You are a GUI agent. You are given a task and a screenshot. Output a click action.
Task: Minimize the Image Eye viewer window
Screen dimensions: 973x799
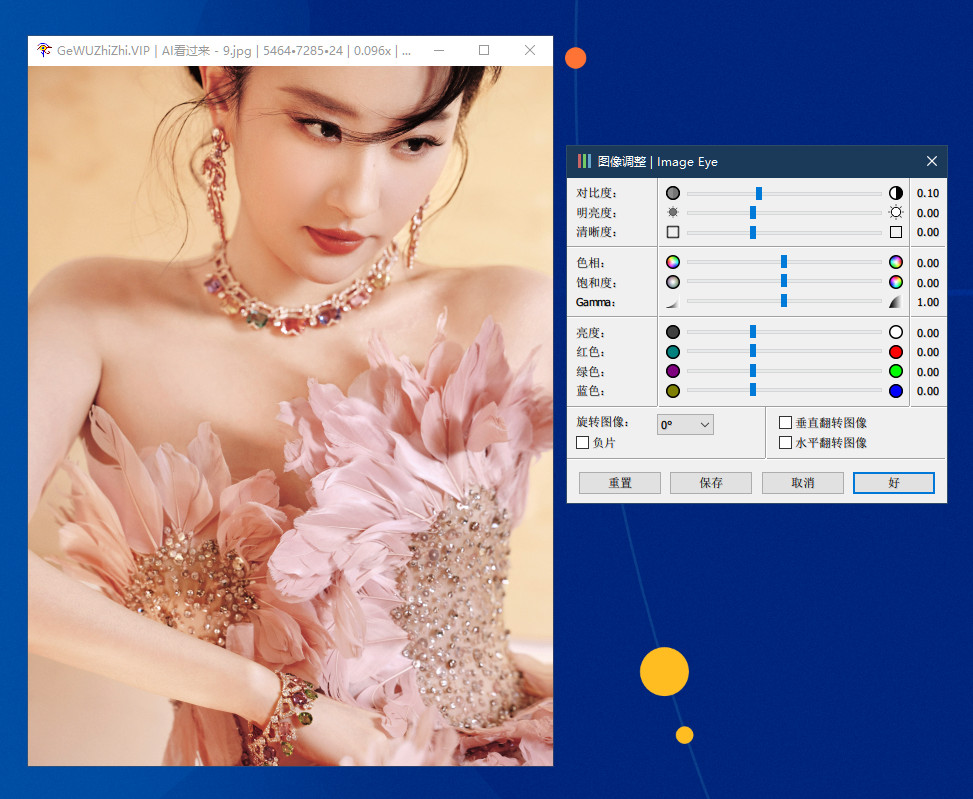pyautogui.click(x=439, y=50)
